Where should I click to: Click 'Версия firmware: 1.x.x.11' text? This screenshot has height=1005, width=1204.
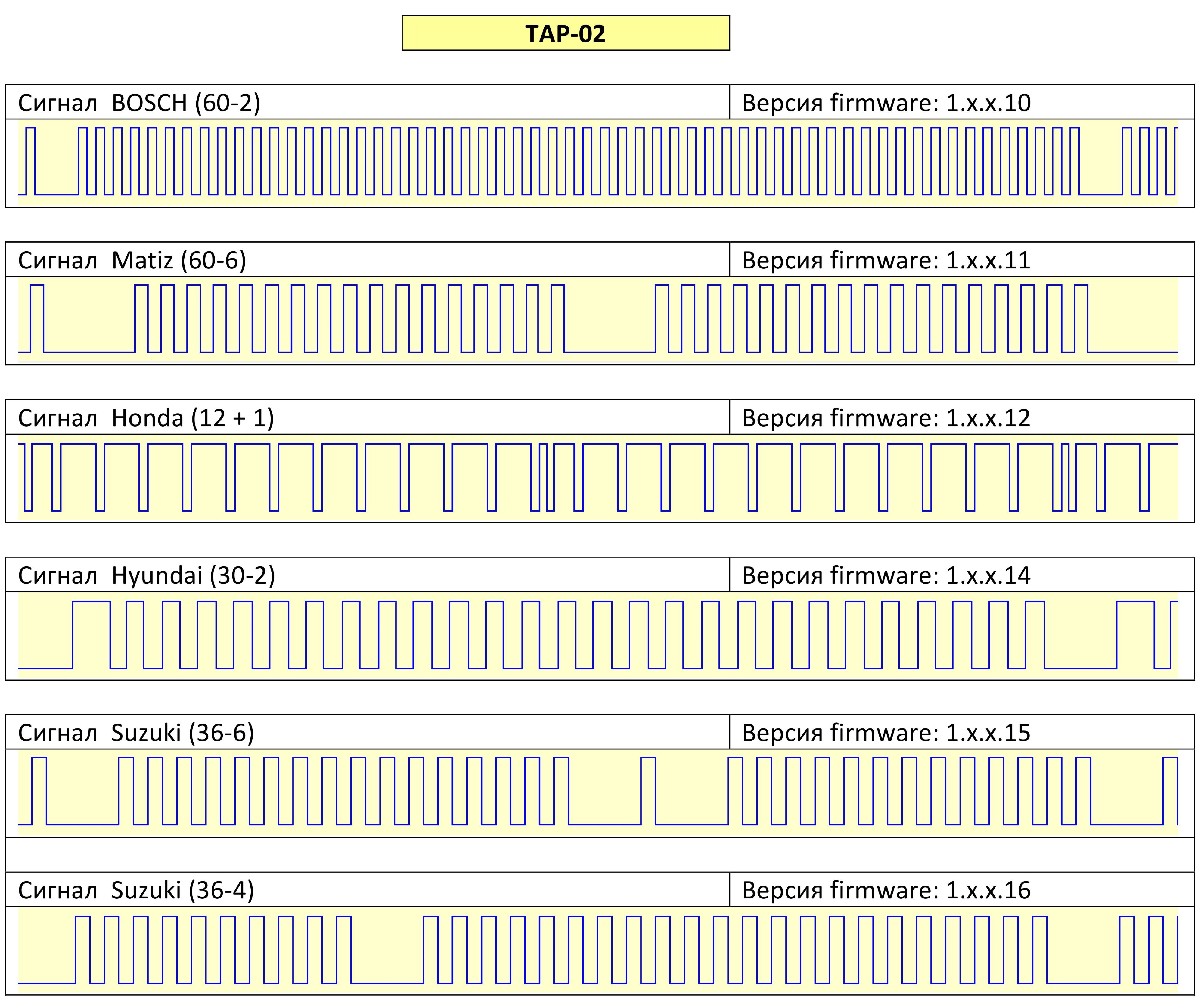(886, 260)
